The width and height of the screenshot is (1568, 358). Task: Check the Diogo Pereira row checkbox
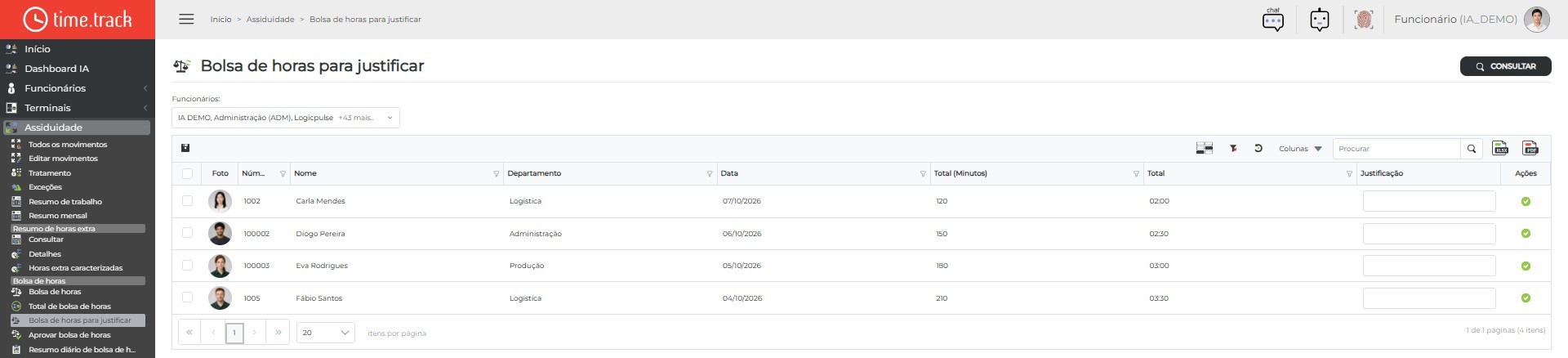187,233
